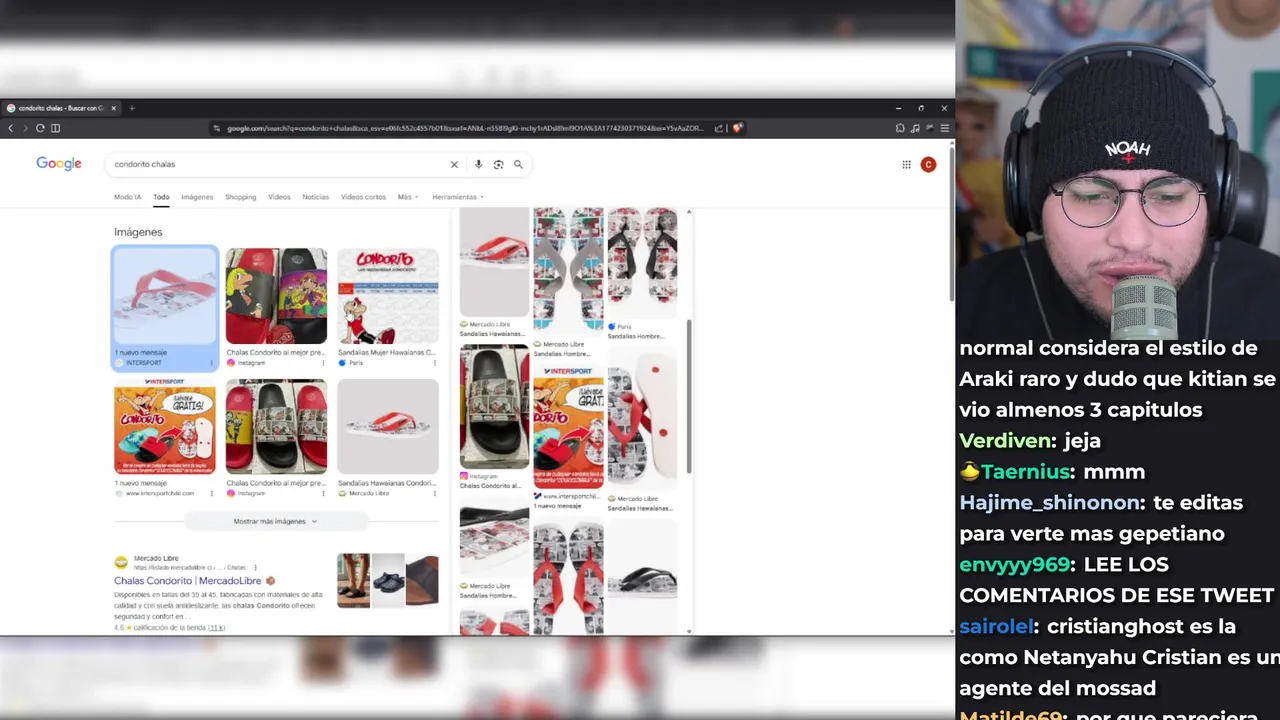Open the extensions puzzle icon
The width and height of the screenshot is (1280, 720).
[900, 128]
